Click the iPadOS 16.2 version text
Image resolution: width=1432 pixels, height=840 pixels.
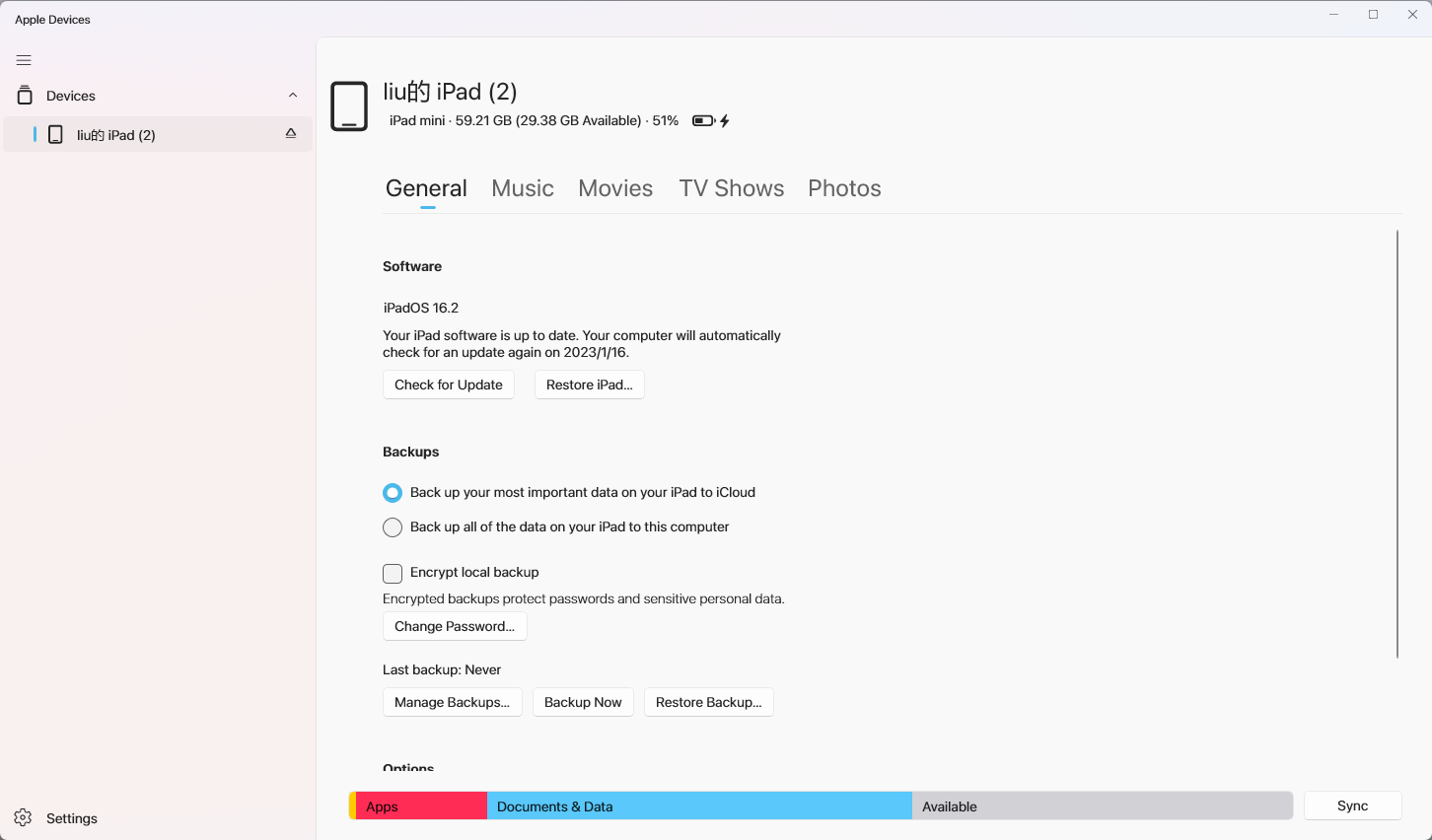point(421,308)
